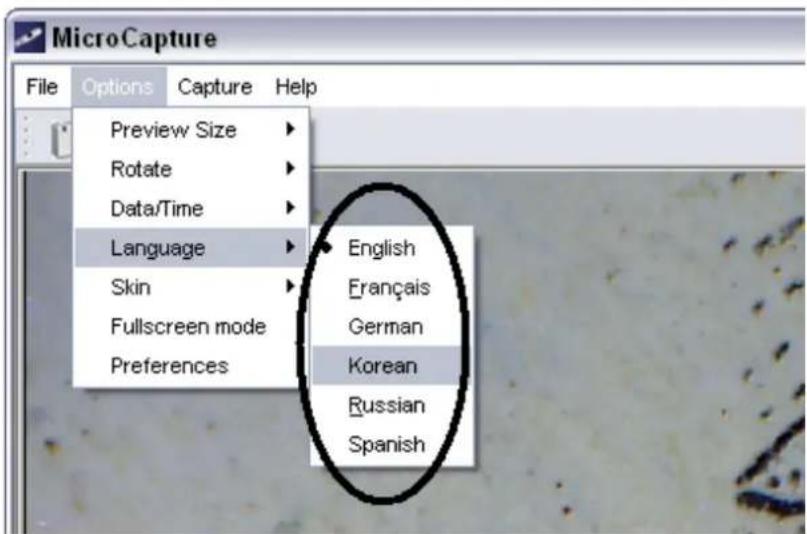The width and height of the screenshot is (807, 534).
Task: Click the toolbar grip handle
Action: [26, 137]
